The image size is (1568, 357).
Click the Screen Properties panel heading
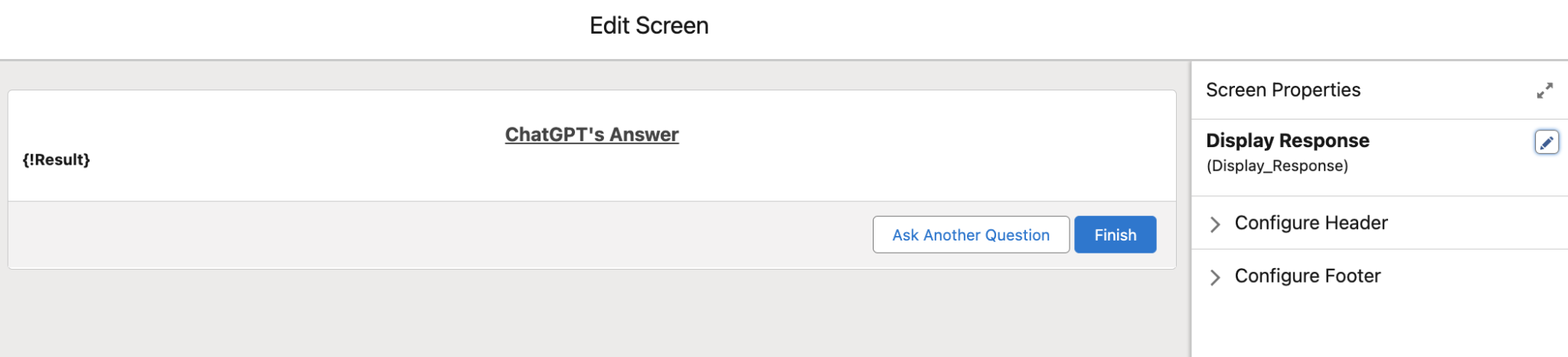pyautogui.click(x=1283, y=90)
